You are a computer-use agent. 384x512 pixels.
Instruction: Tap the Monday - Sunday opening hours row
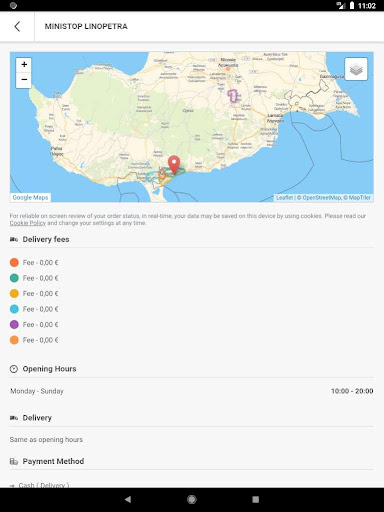pyautogui.click(x=192, y=391)
